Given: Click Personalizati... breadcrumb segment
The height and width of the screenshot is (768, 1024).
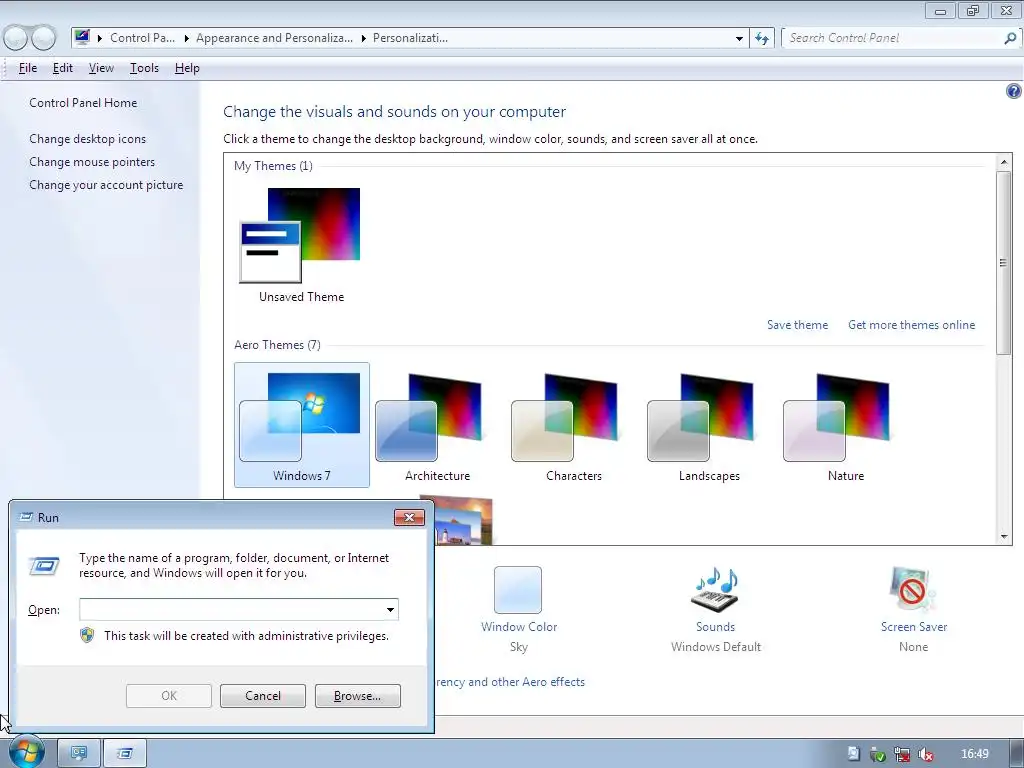Looking at the screenshot, I should click(410, 38).
